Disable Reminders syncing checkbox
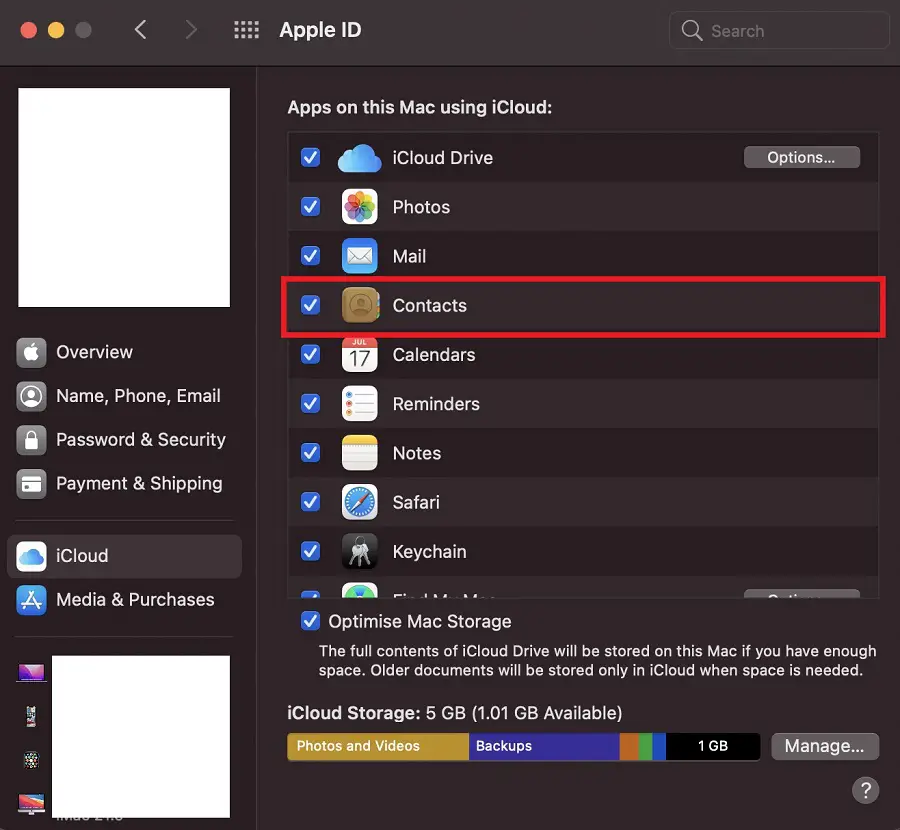900x830 pixels. 311,404
